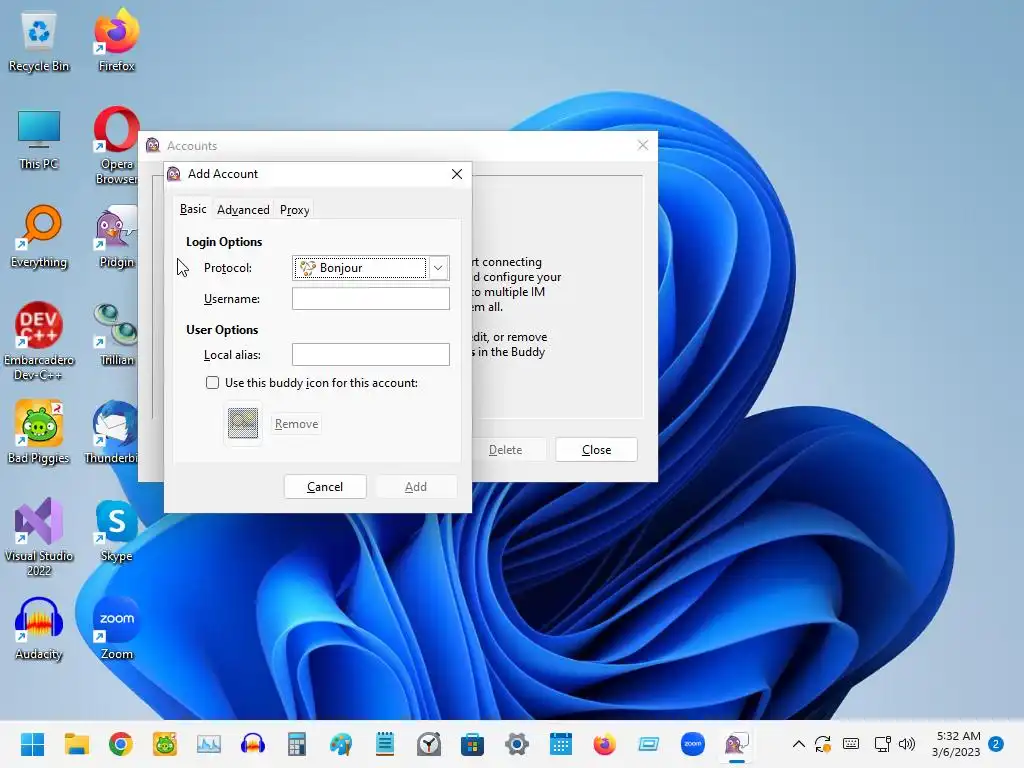
Task: Click the Local alias input field
Action: (x=370, y=355)
